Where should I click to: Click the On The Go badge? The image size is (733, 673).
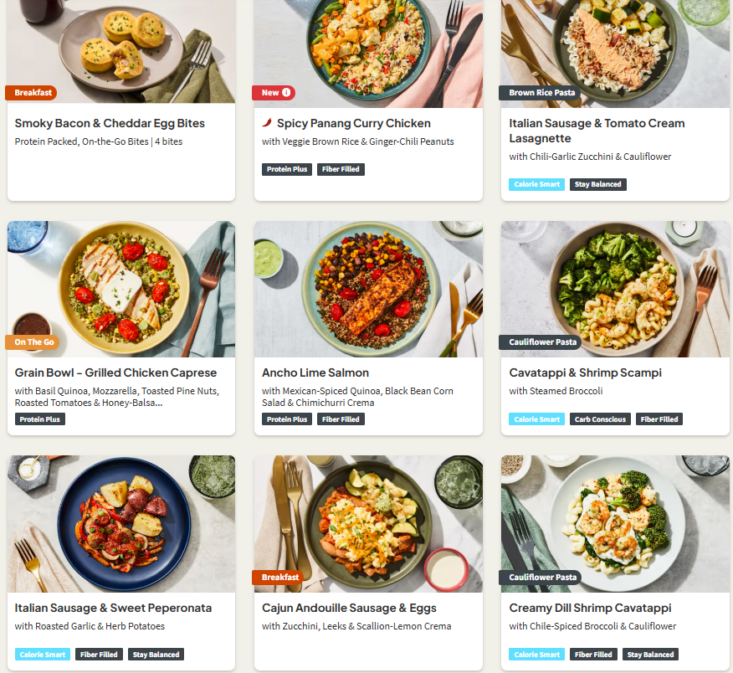tap(33, 342)
